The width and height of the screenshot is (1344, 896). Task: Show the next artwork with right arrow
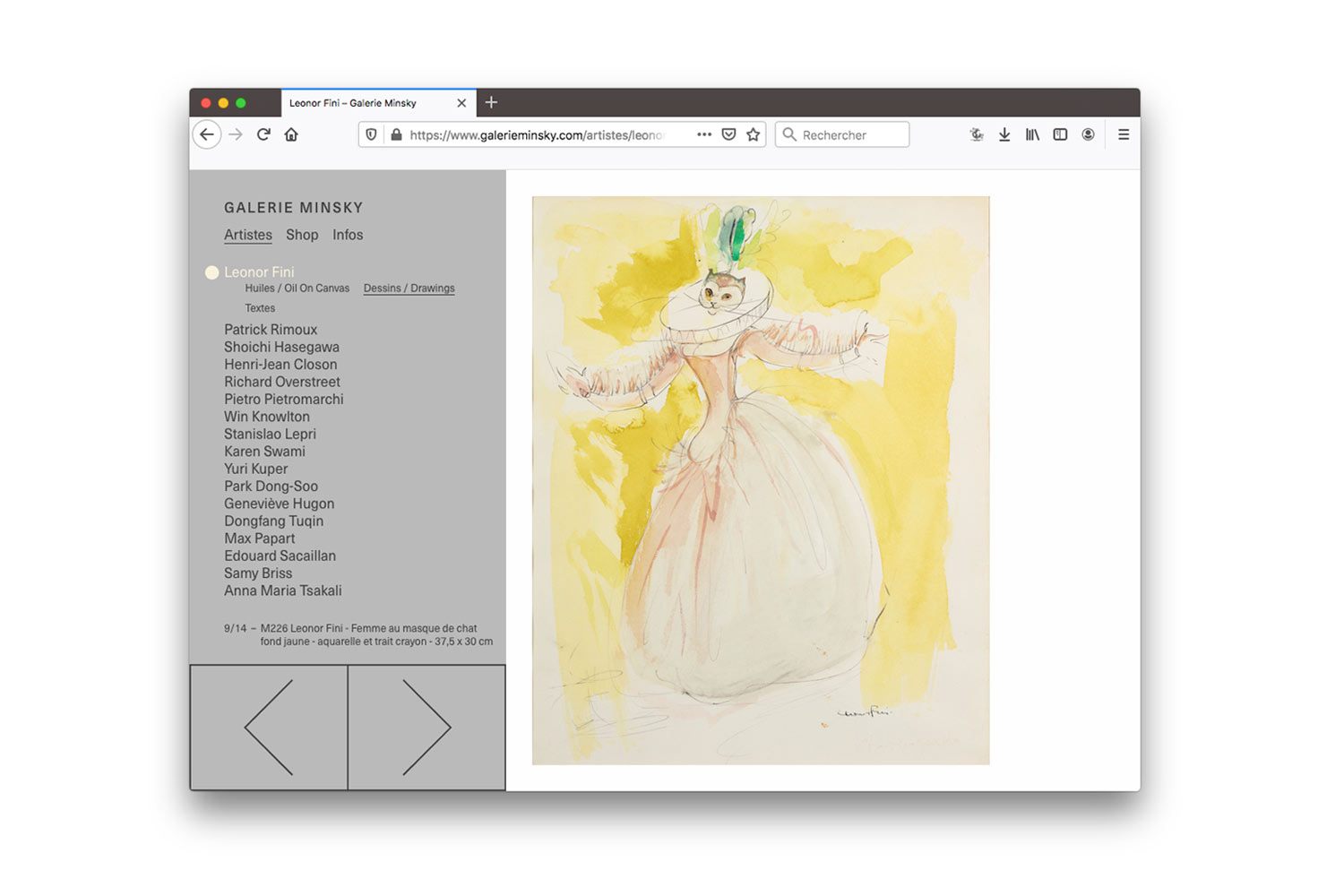[426, 727]
